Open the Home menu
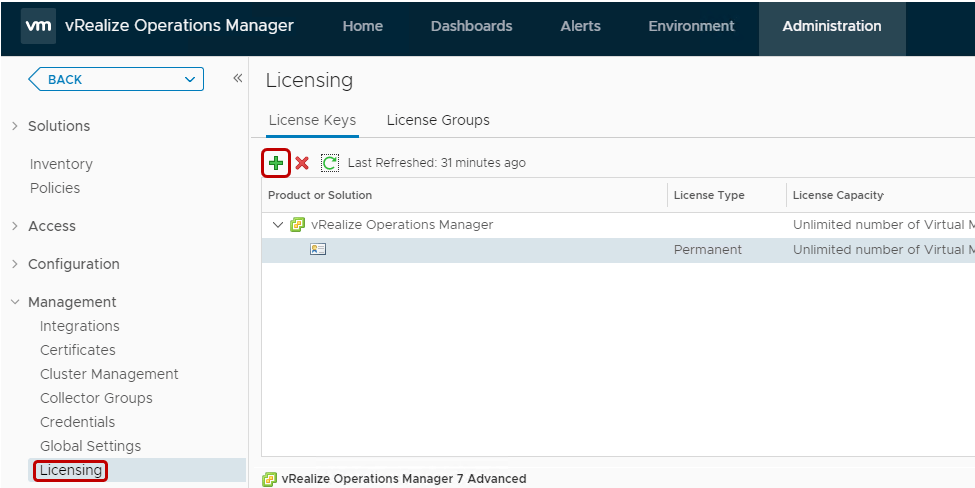 click(x=363, y=26)
